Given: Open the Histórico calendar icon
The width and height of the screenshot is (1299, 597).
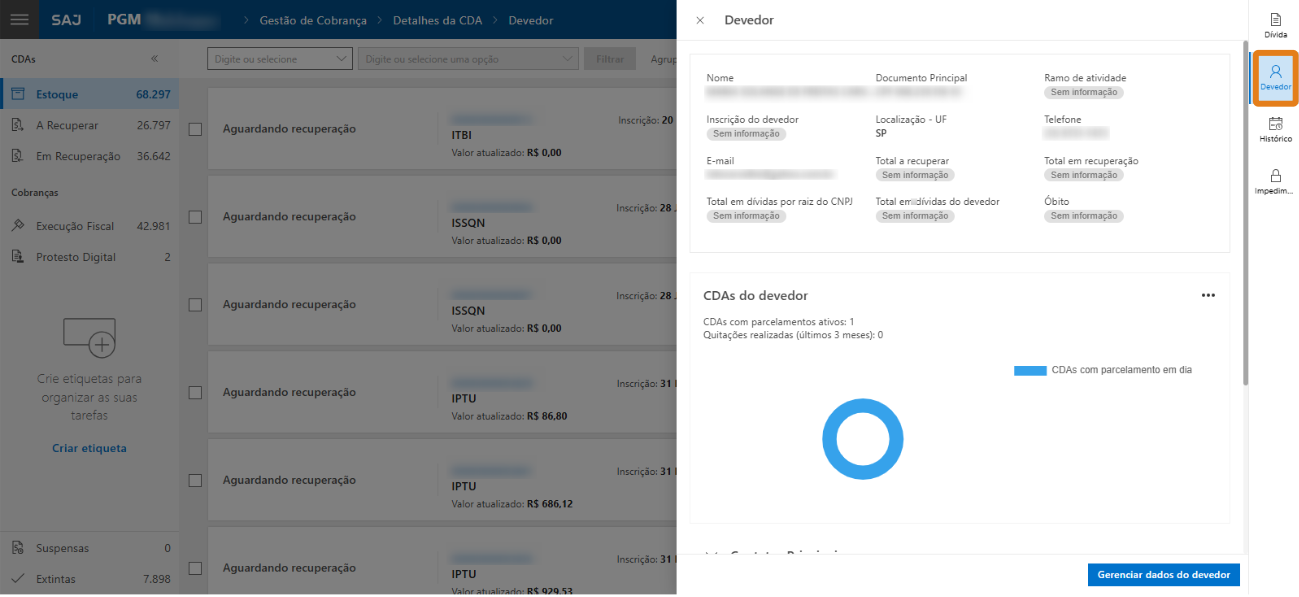Looking at the screenshot, I should pyautogui.click(x=1275, y=129).
